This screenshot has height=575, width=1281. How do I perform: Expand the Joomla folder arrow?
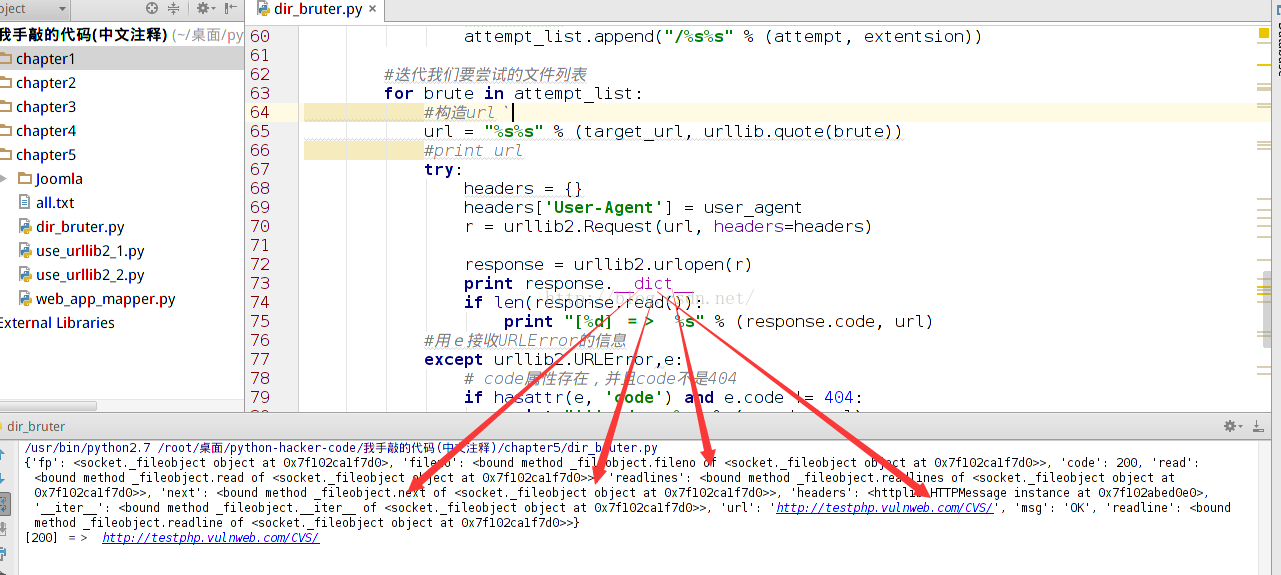(4, 179)
